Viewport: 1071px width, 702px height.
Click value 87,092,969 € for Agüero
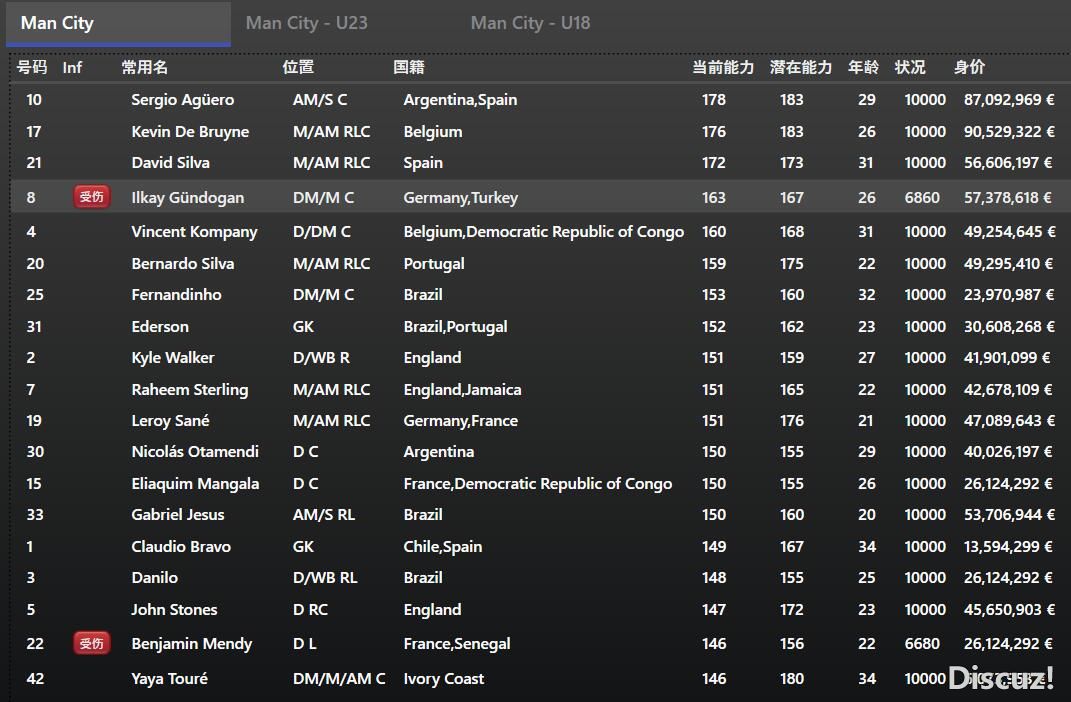(1009, 100)
